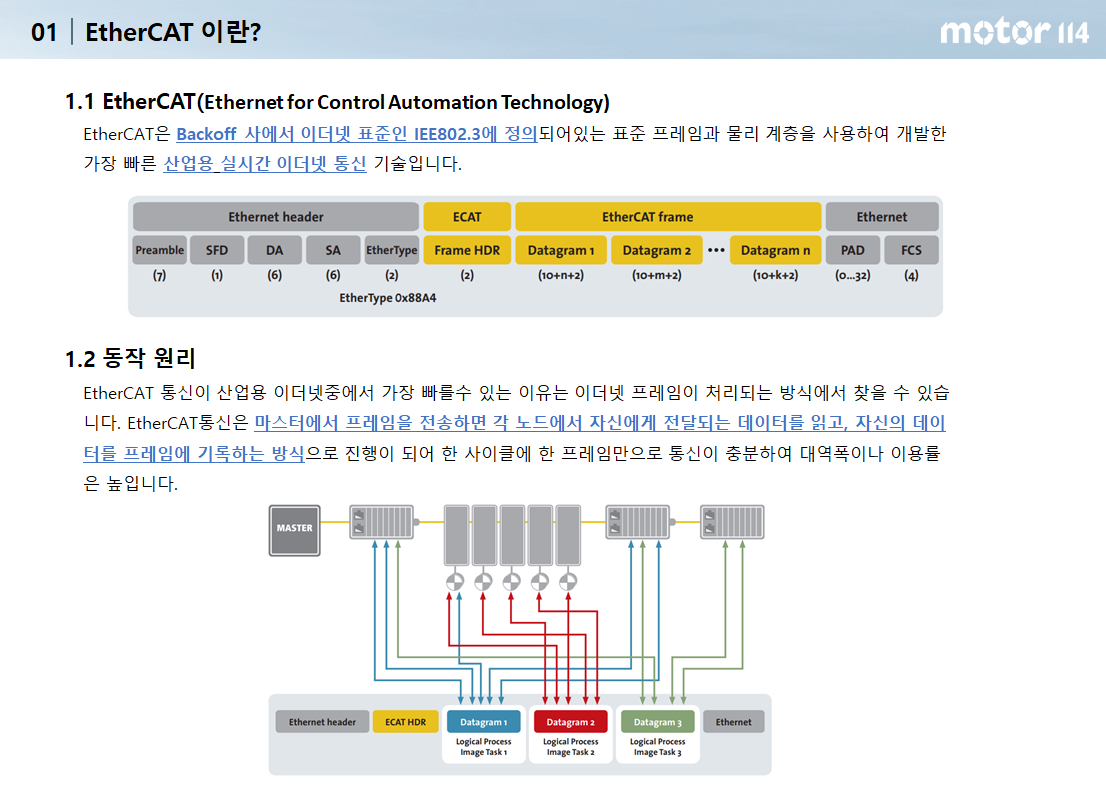Click the SFD field box
The height and width of the screenshot is (794, 1106).
point(217,250)
